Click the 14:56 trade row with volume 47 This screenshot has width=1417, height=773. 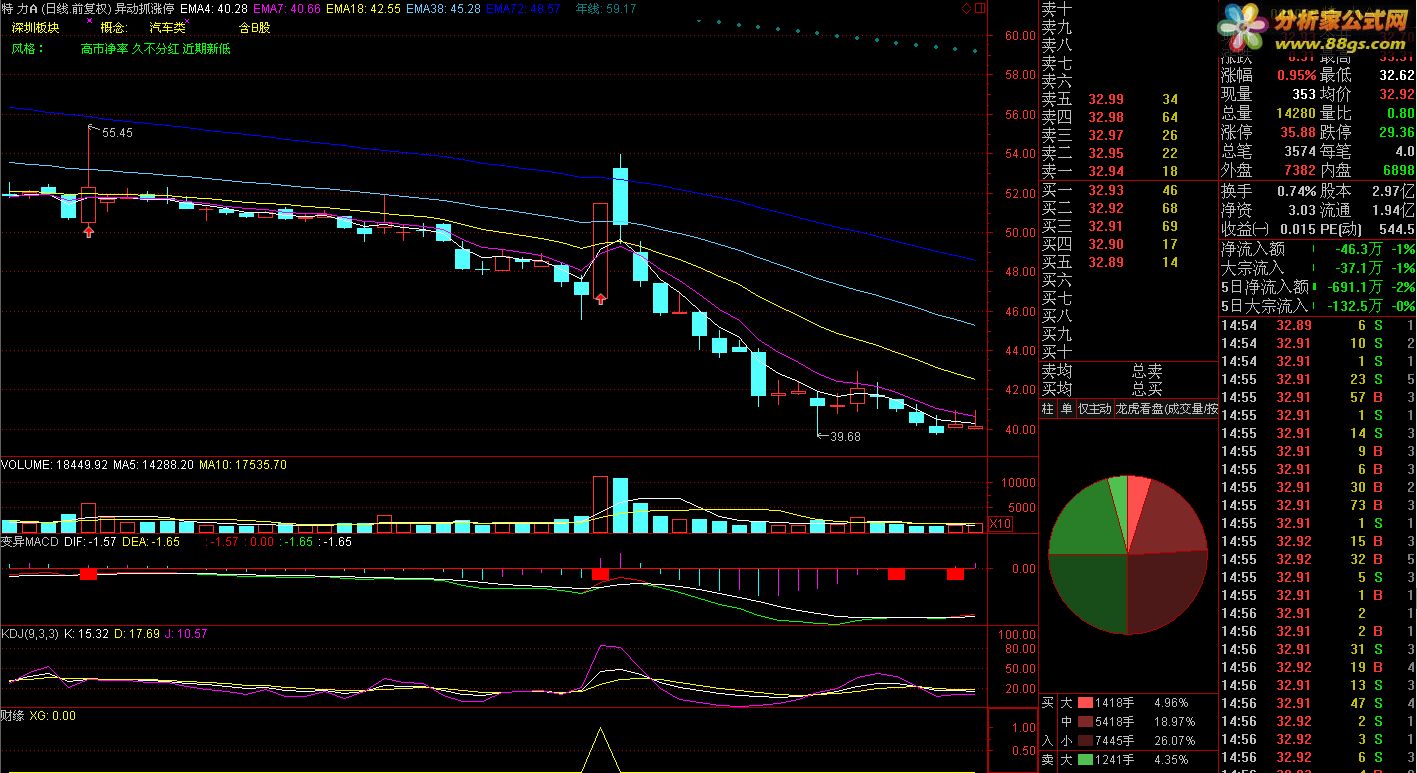(x=1318, y=703)
